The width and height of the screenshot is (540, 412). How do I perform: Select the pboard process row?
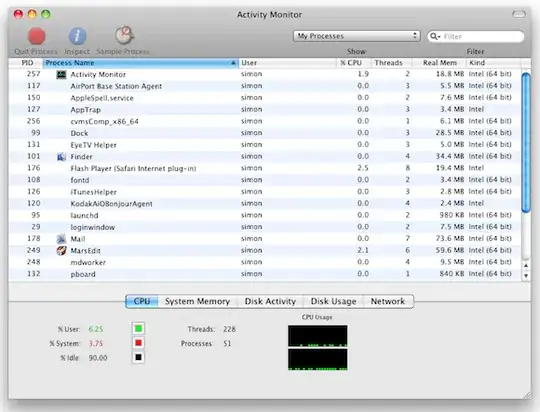(x=264, y=274)
